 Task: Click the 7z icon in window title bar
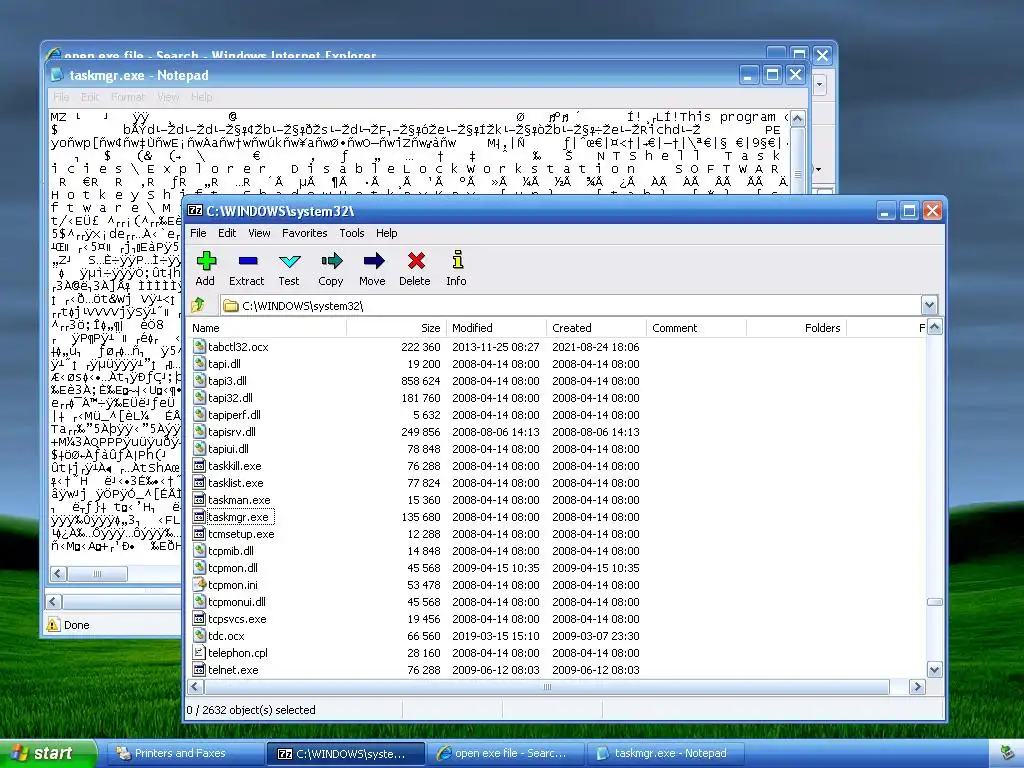coord(195,210)
